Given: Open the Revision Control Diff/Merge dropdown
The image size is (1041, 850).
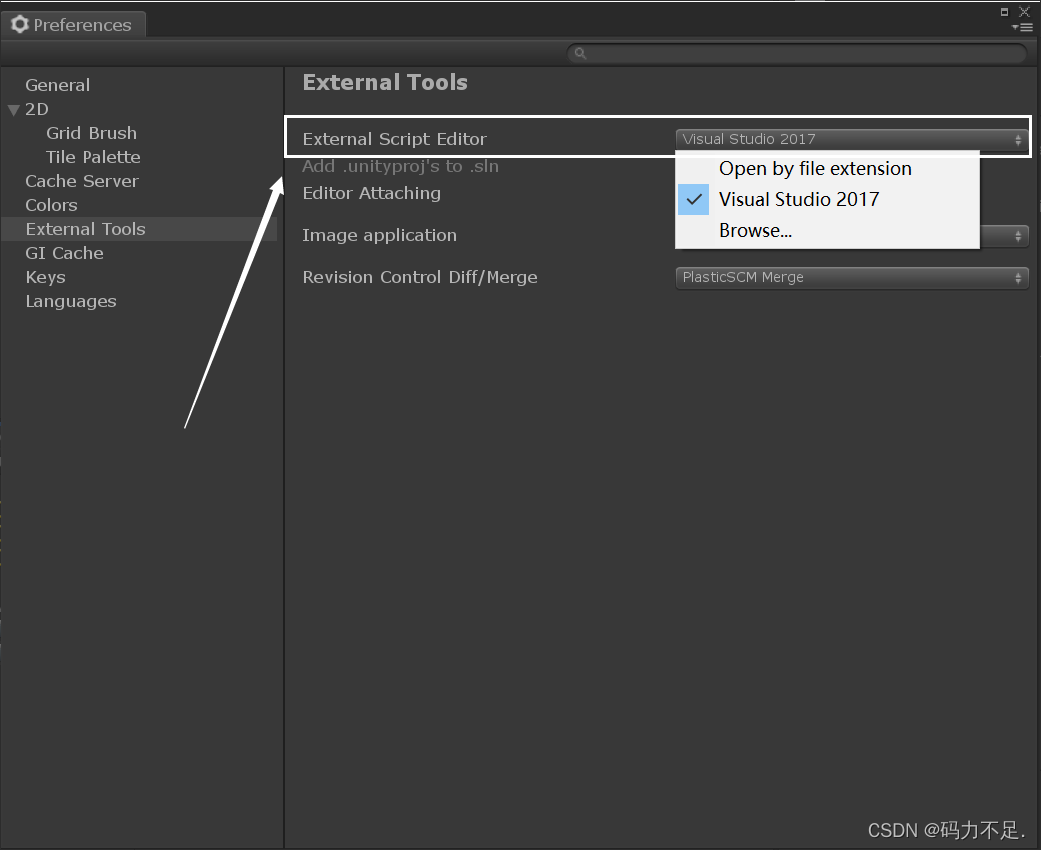Looking at the screenshot, I should point(851,277).
